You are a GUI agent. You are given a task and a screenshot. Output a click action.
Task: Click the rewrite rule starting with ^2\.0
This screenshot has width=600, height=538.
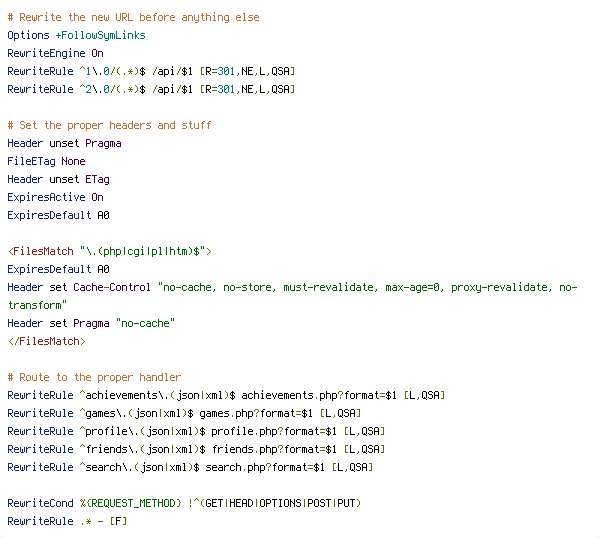click(x=151, y=89)
